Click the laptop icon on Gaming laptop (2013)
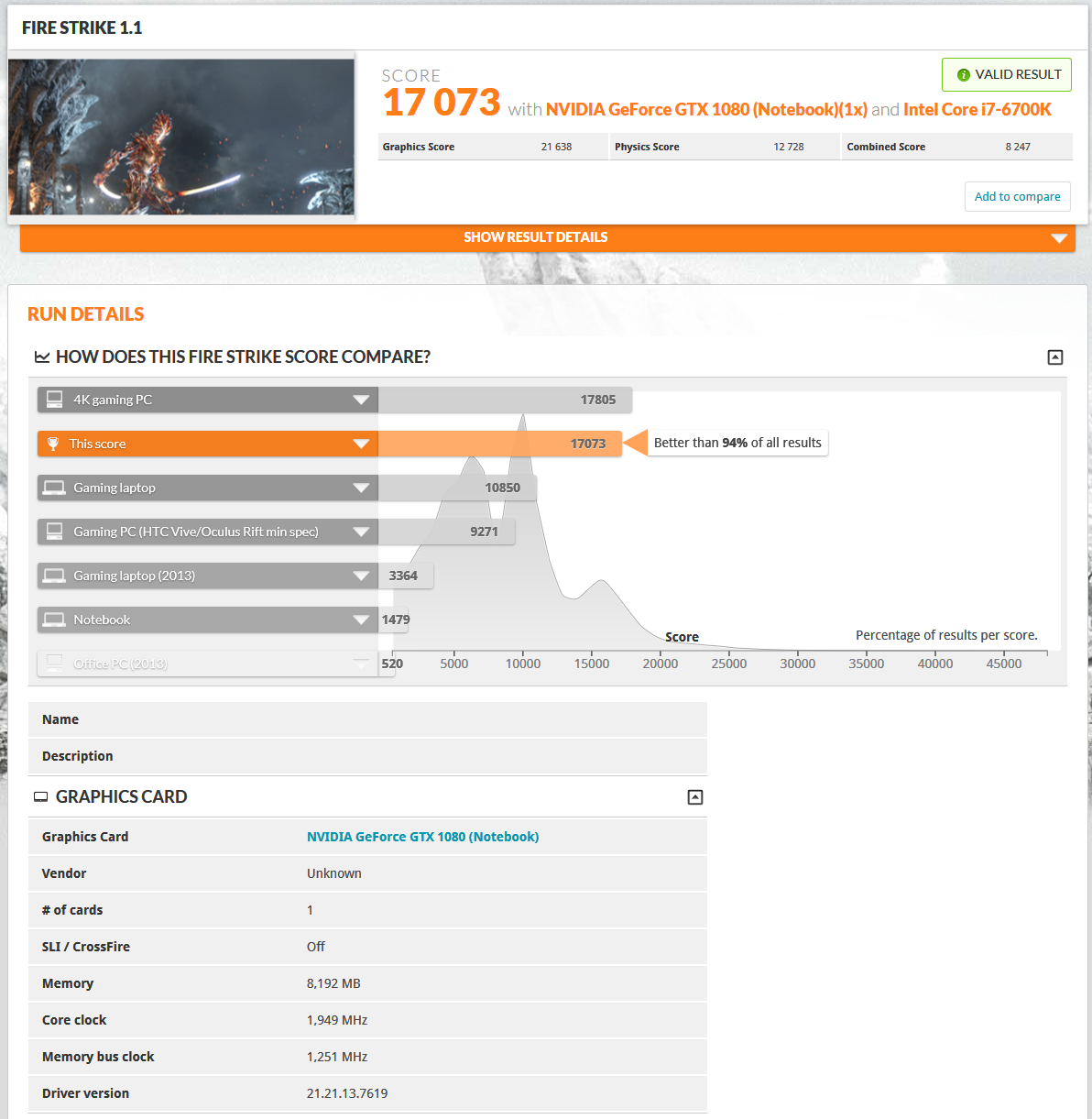Viewport: 1092px width, 1119px height. pos(55,576)
